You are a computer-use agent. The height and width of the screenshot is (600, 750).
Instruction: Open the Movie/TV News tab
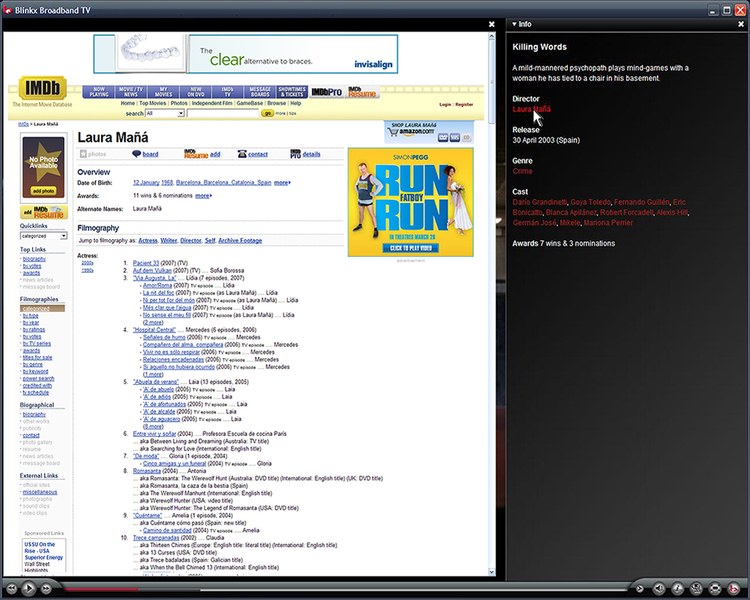click(x=131, y=92)
